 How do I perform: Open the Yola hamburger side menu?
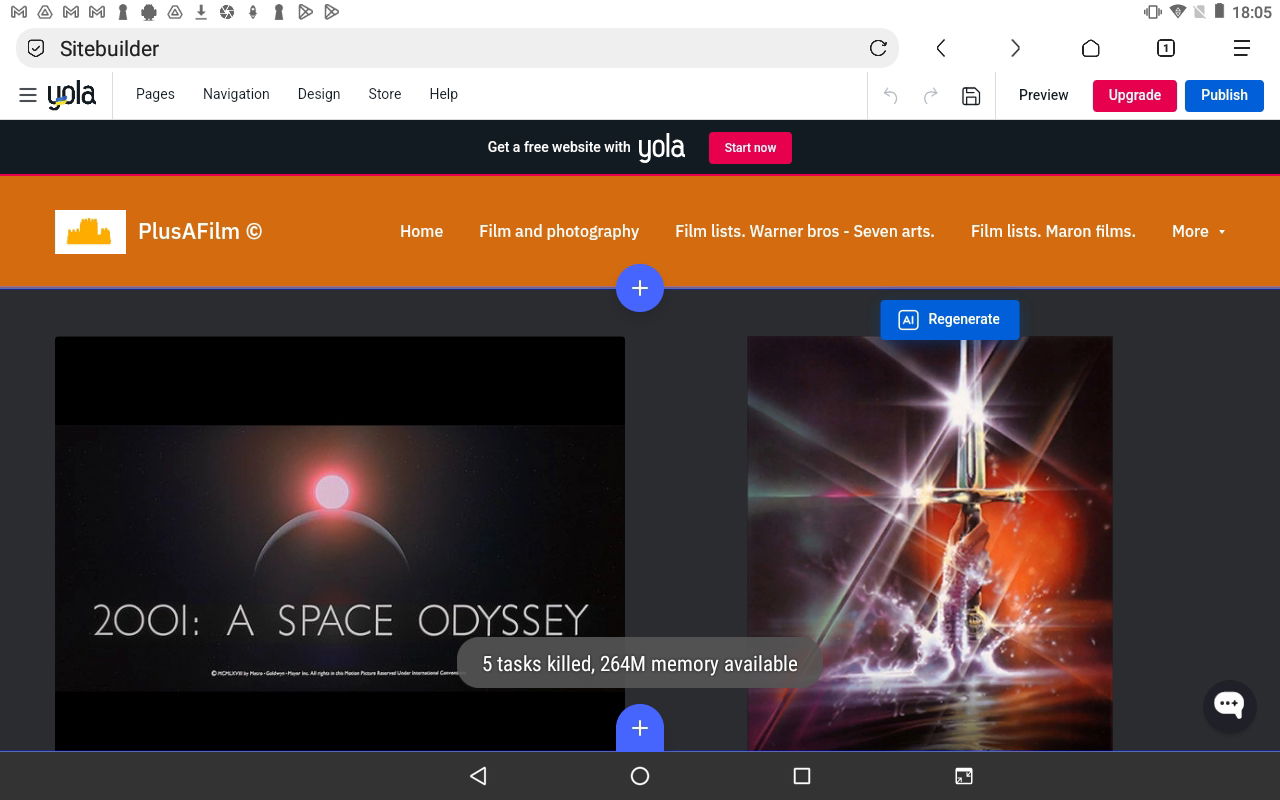click(28, 95)
